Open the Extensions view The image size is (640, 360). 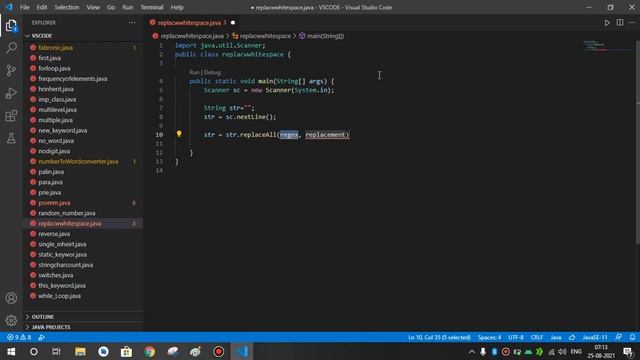click(x=11, y=116)
